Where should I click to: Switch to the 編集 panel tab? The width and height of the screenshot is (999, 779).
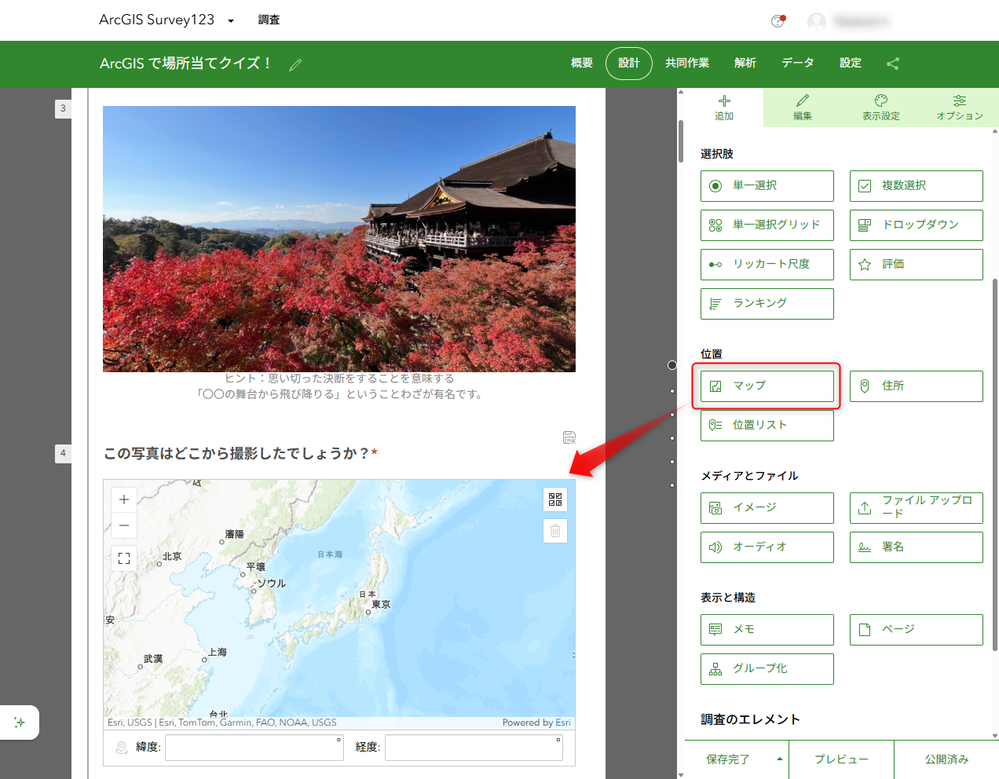802,108
